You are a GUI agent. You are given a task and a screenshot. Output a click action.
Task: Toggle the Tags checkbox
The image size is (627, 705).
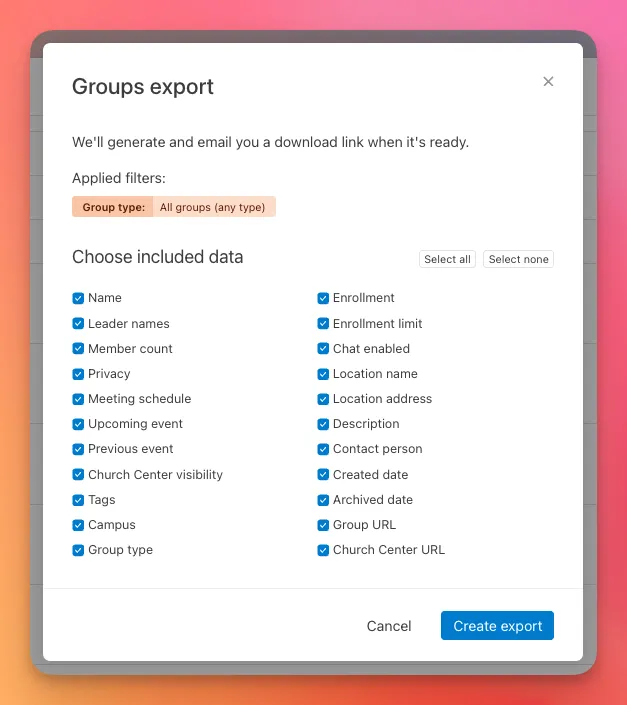78,500
